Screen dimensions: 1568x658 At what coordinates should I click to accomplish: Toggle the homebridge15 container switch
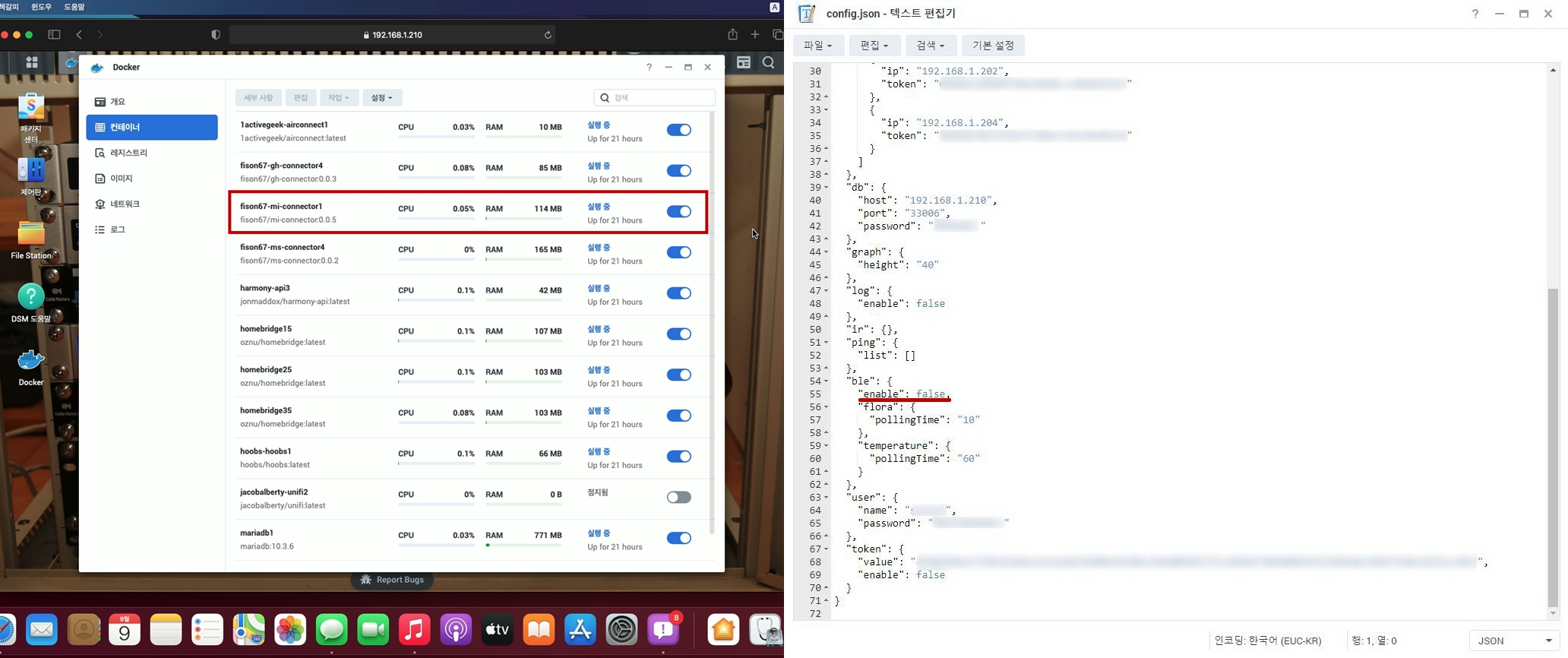679,334
